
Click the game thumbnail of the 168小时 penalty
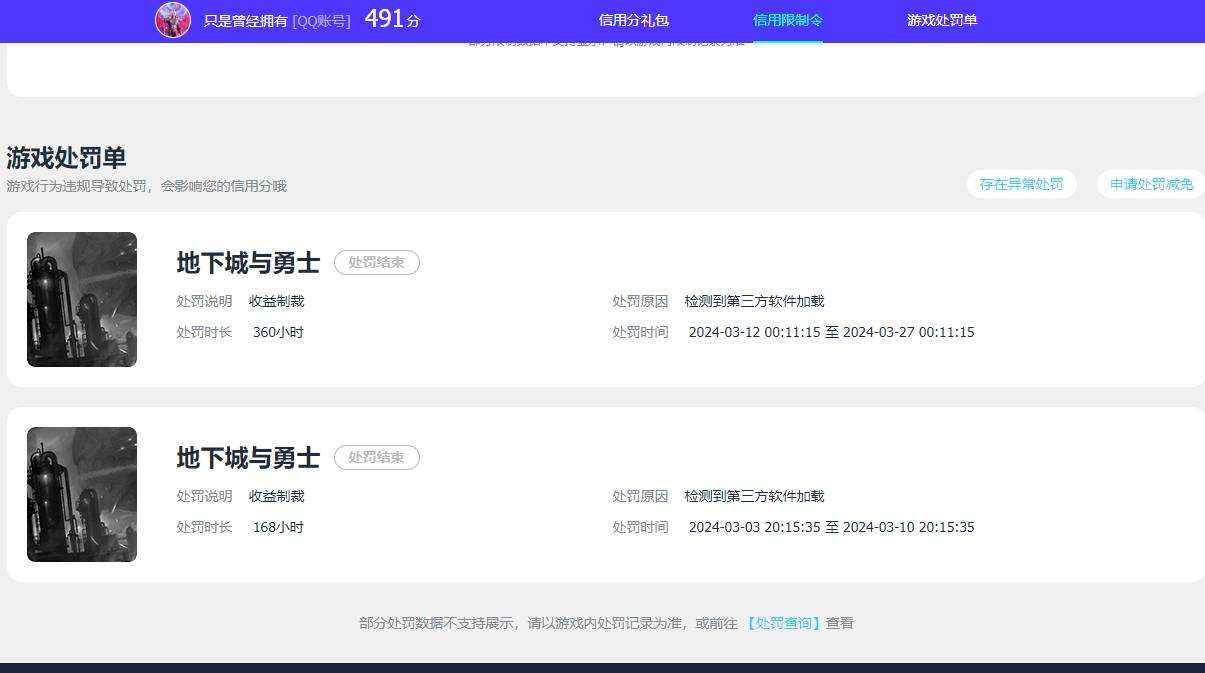82,495
